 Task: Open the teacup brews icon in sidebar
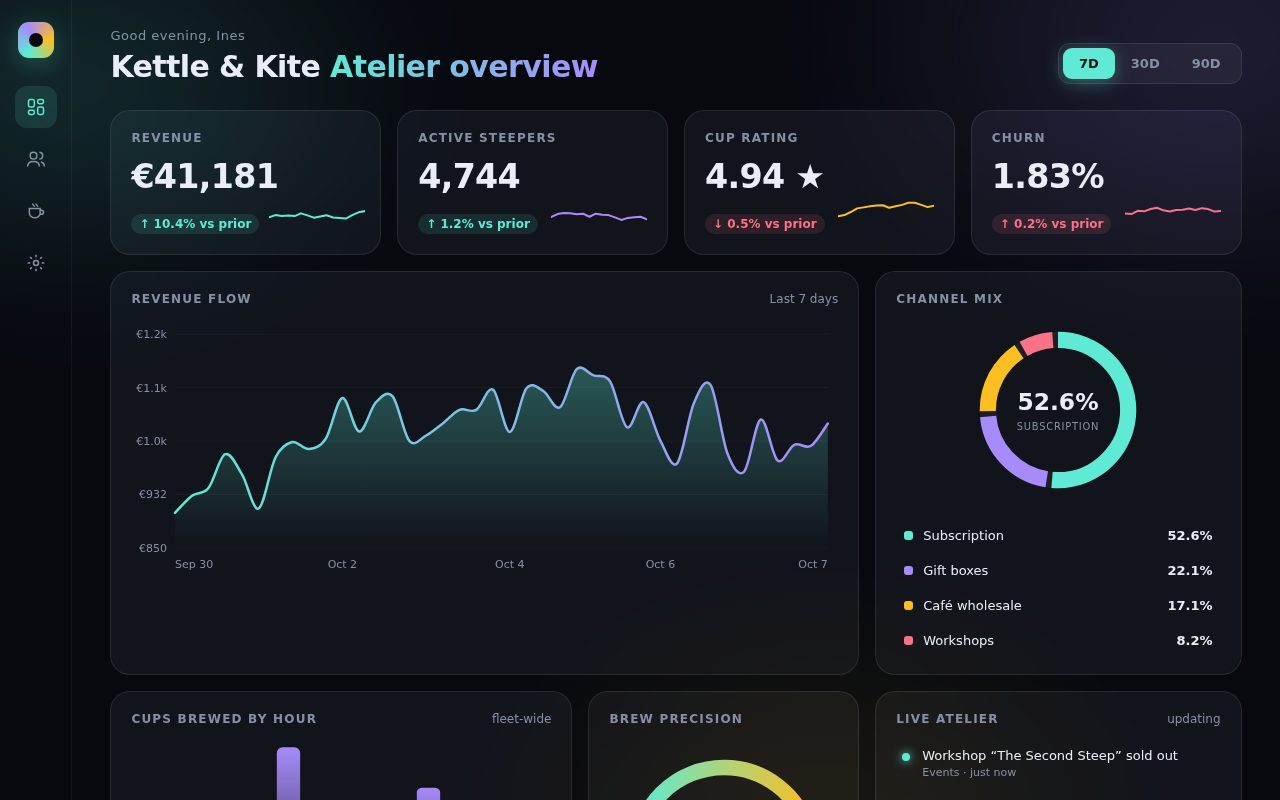(x=36, y=211)
